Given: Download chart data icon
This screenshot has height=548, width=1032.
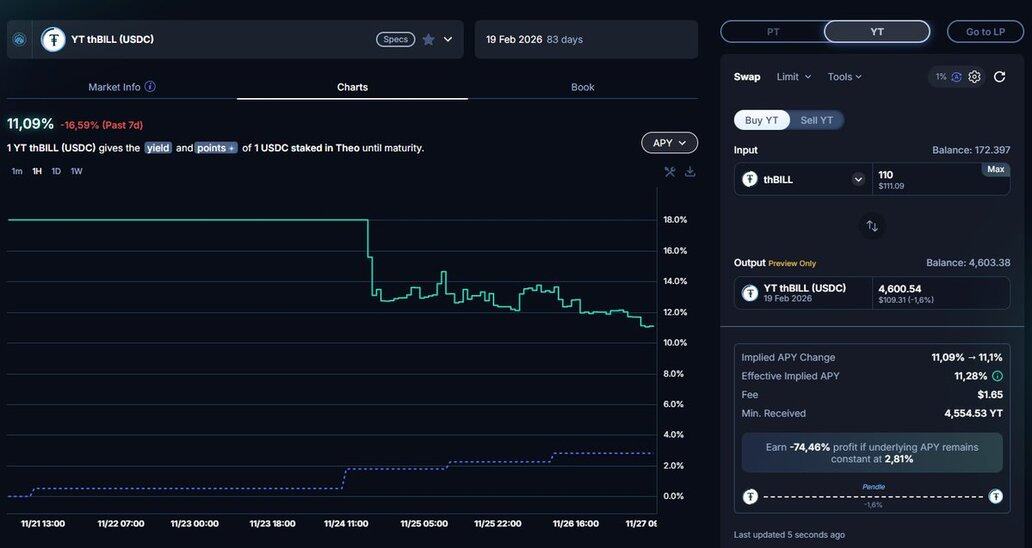Looking at the screenshot, I should tap(690, 172).
